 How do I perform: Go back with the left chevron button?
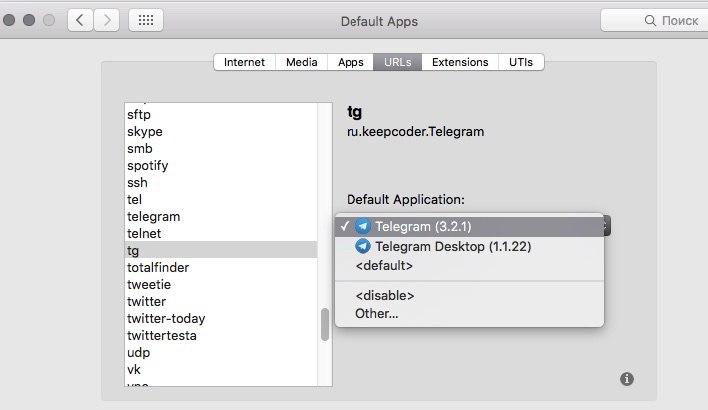80,20
